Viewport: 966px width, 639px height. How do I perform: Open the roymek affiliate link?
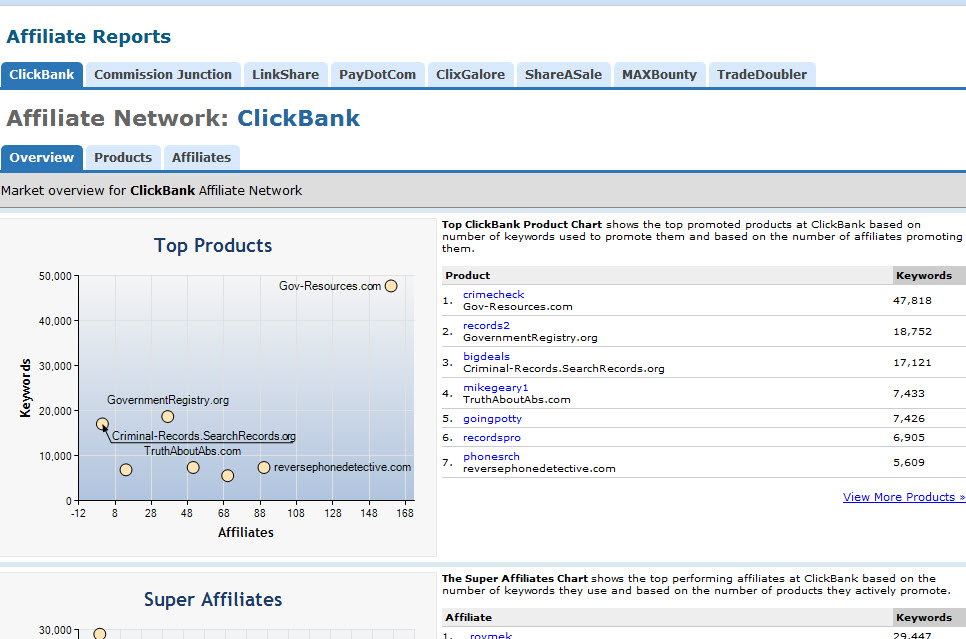click(490, 635)
